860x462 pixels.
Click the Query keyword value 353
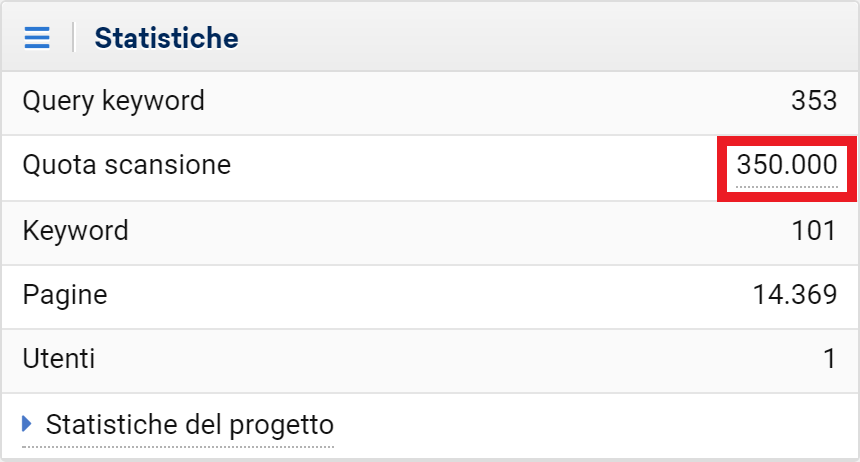click(x=813, y=102)
